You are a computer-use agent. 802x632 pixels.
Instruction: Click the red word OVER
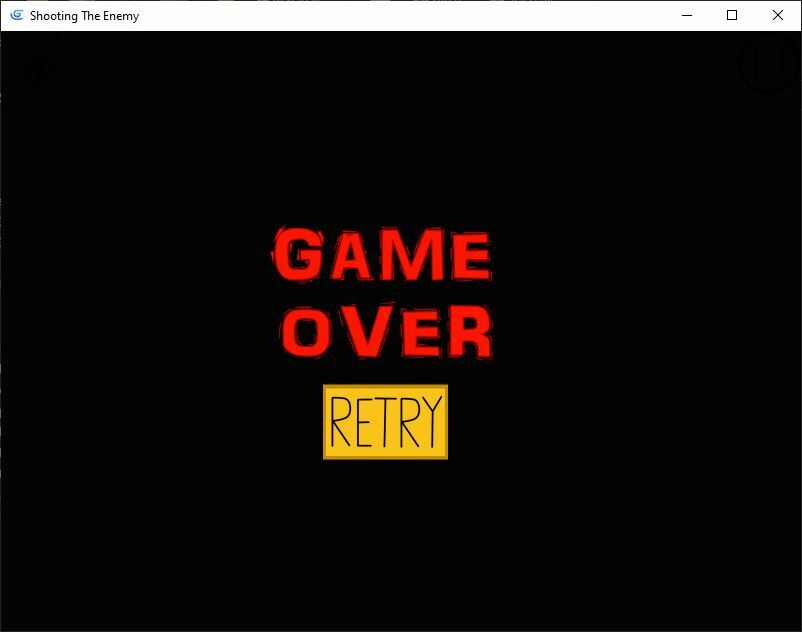point(387,332)
